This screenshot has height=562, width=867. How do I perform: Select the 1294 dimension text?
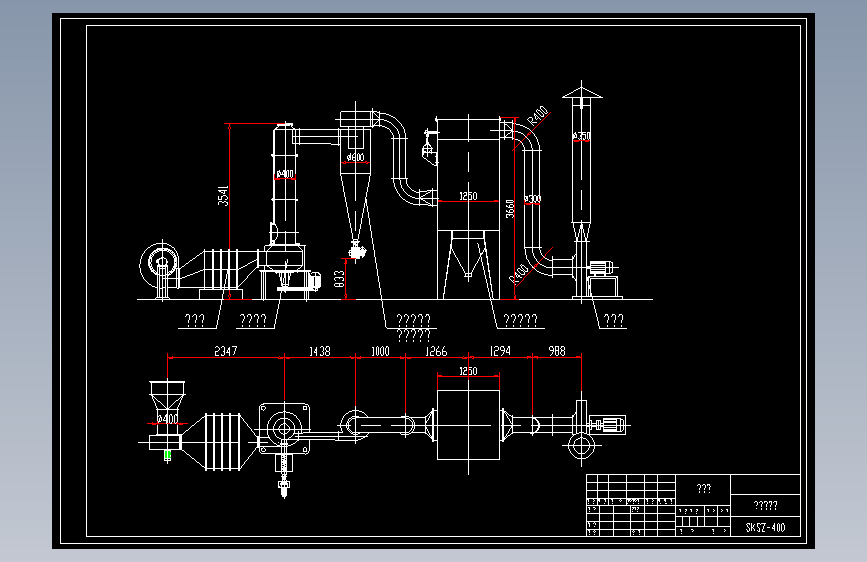(x=500, y=351)
